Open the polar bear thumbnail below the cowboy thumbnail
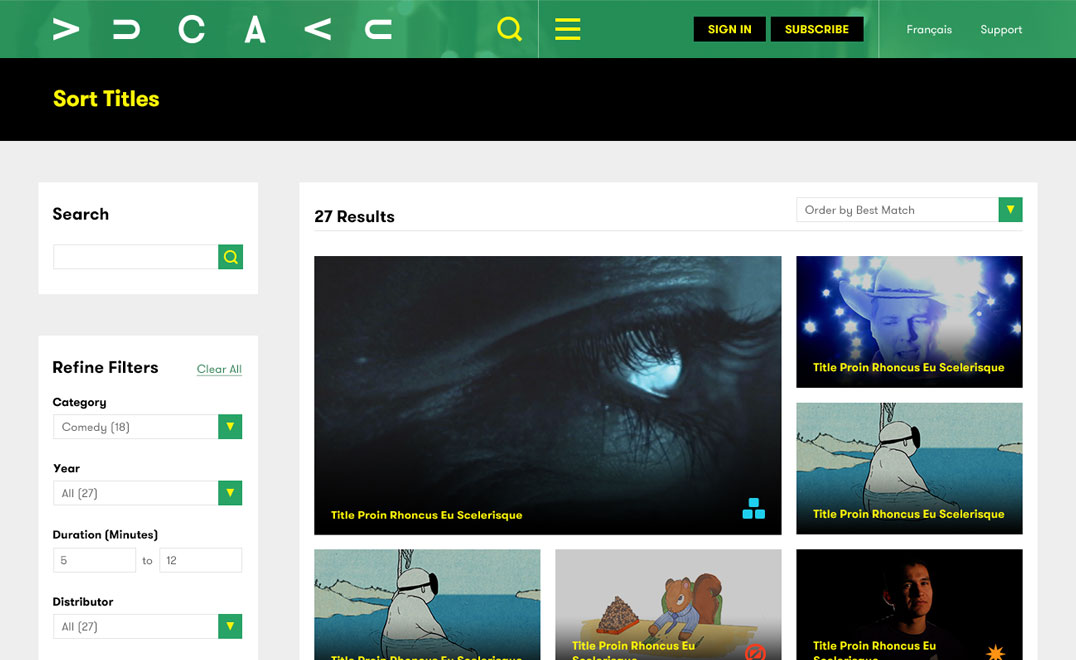The height and width of the screenshot is (660, 1076). pyautogui.click(x=909, y=469)
